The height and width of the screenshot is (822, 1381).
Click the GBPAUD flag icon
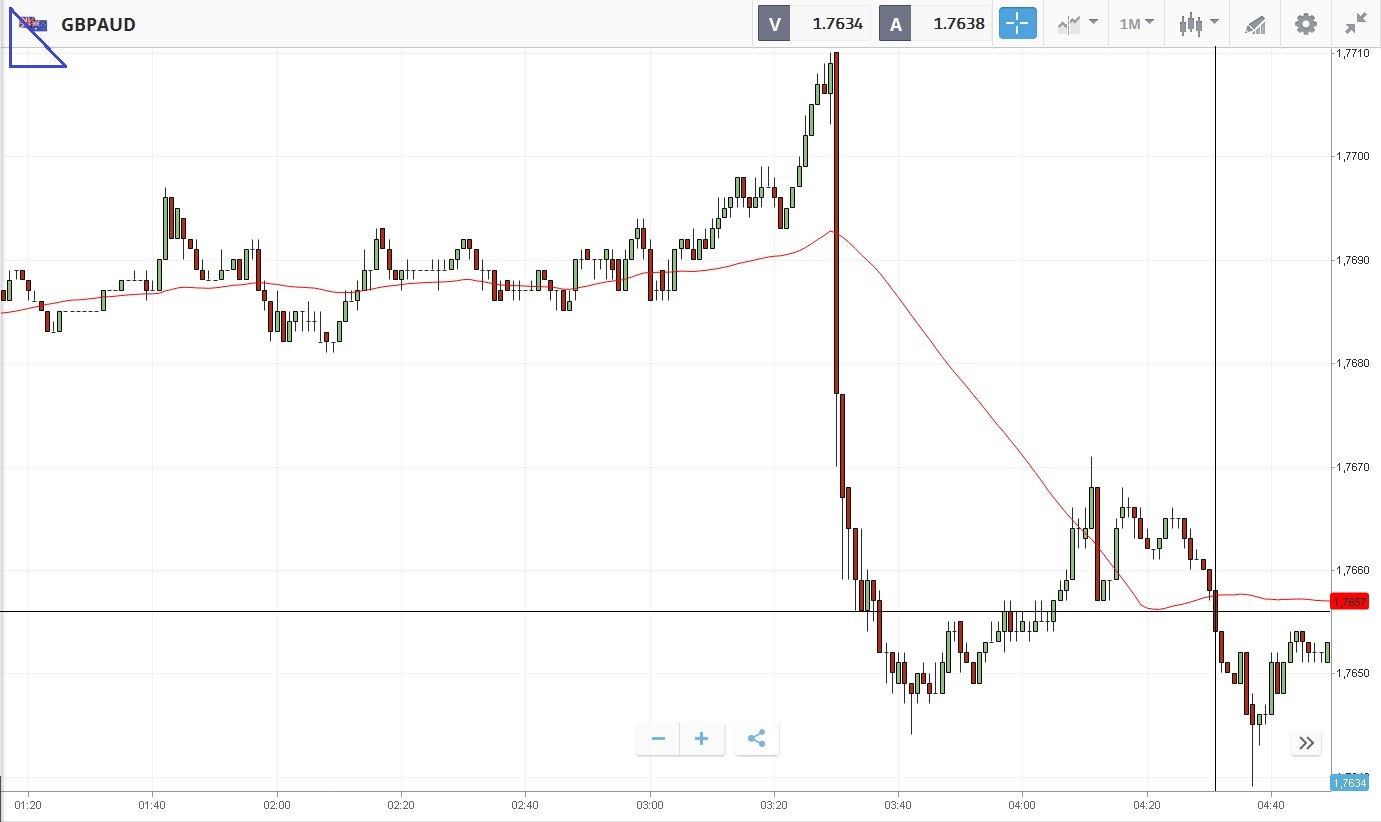point(33,24)
